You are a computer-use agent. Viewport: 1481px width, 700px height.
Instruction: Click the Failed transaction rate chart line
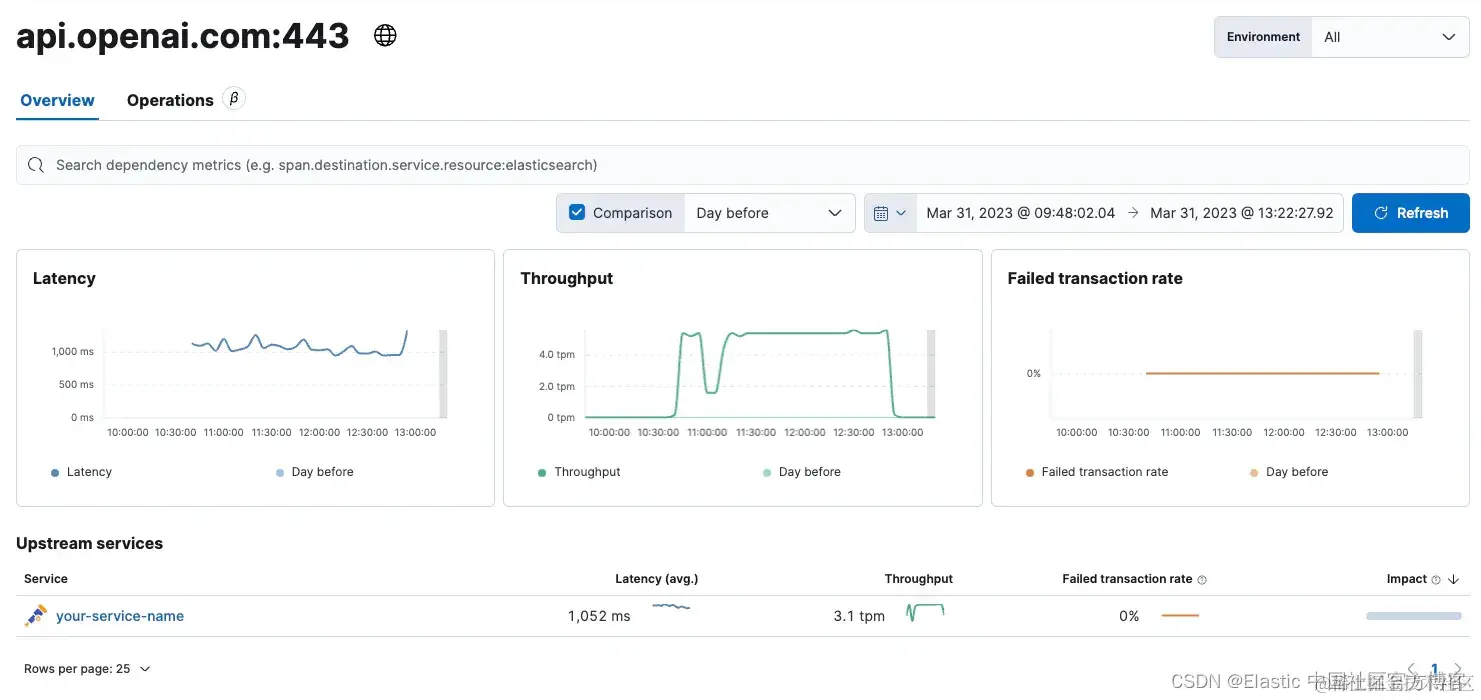point(1262,373)
